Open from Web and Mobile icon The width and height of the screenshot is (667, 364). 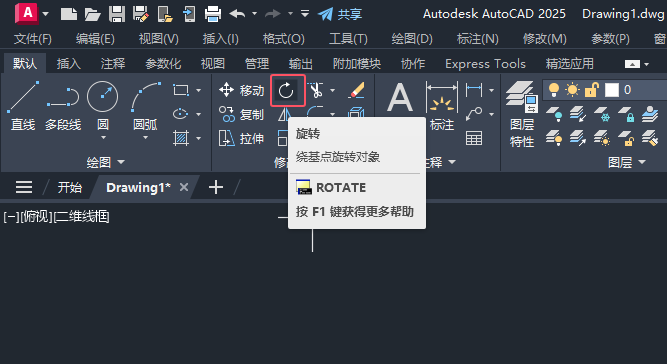click(165, 14)
